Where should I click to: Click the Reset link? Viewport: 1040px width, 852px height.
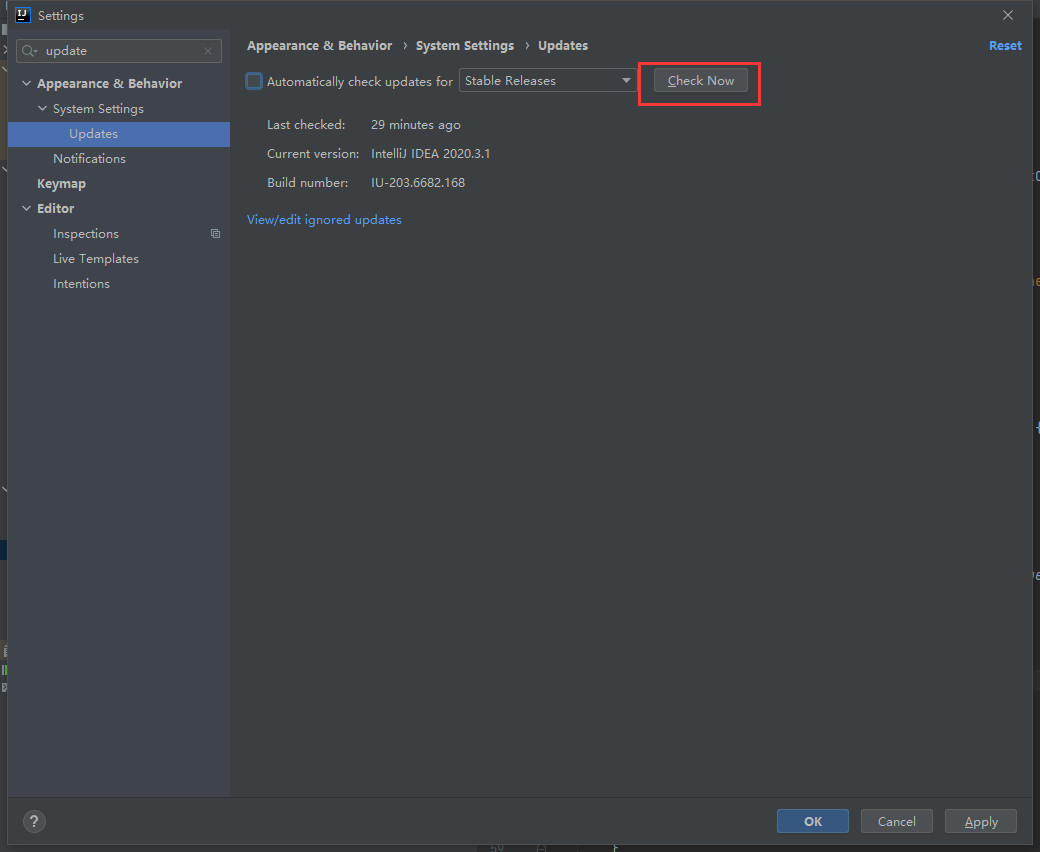click(x=1005, y=46)
